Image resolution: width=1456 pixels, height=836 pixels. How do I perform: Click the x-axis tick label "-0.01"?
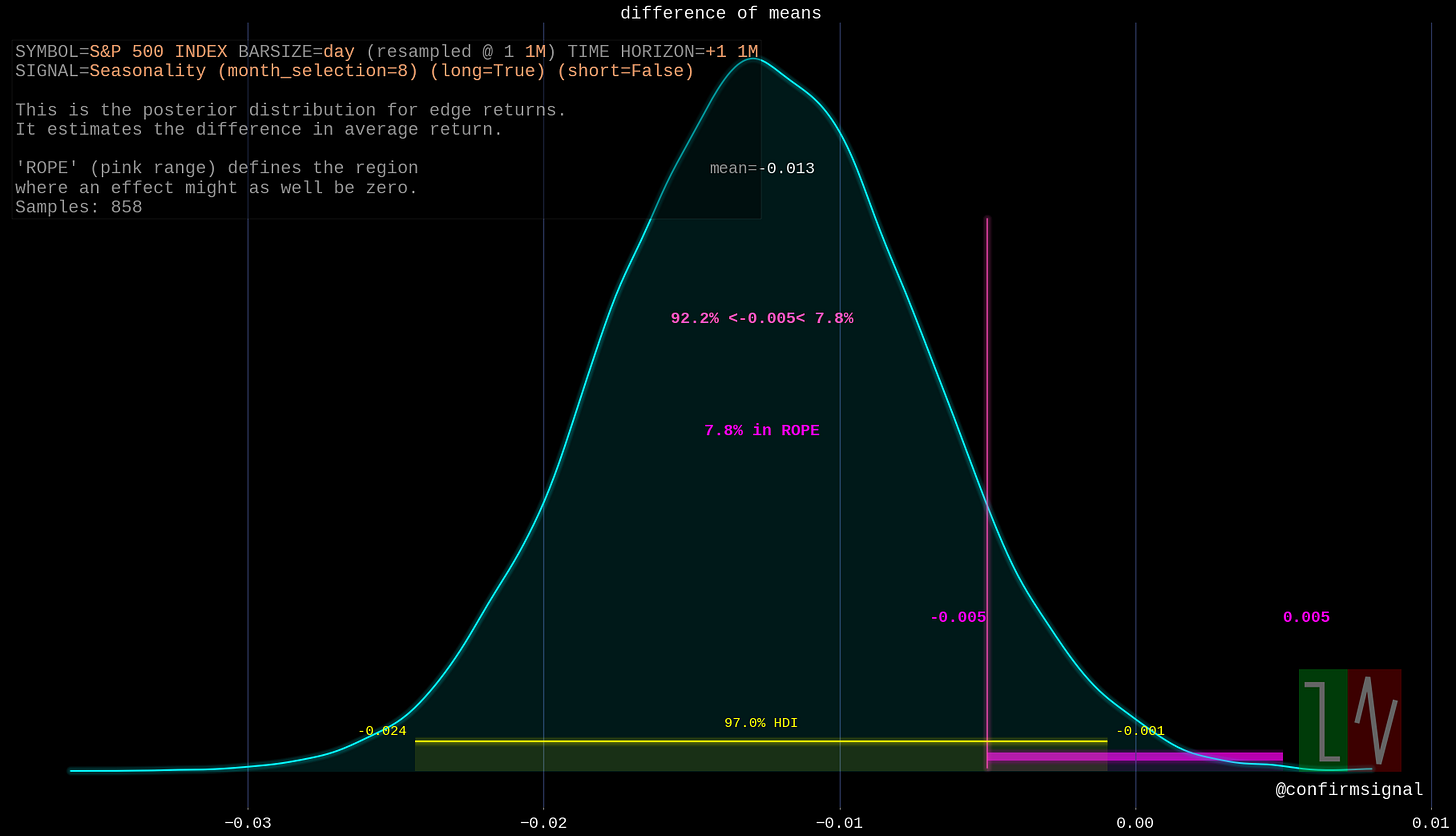(x=840, y=822)
